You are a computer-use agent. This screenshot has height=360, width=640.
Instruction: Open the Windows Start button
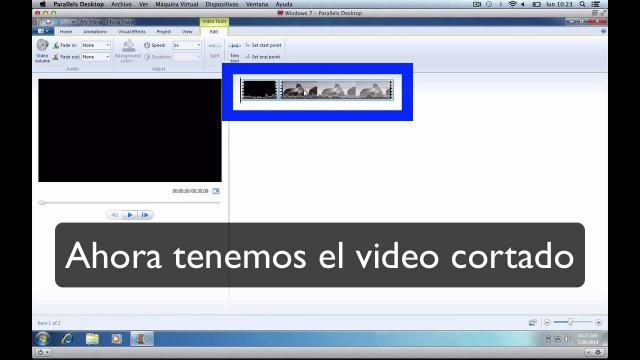click(43, 338)
